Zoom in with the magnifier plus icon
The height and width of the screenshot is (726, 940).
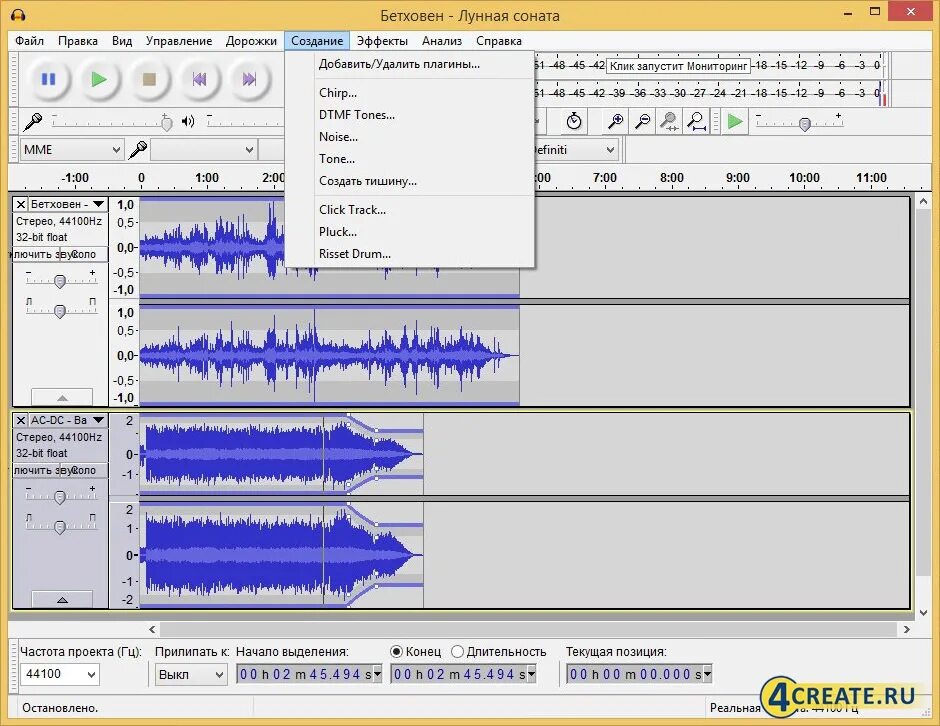(x=615, y=121)
